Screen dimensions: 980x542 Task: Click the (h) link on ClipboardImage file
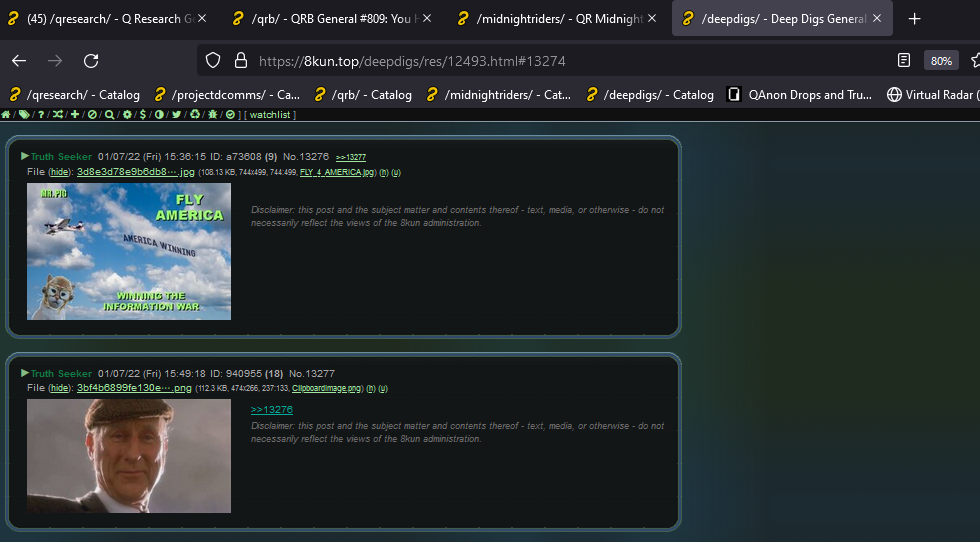(371, 389)
